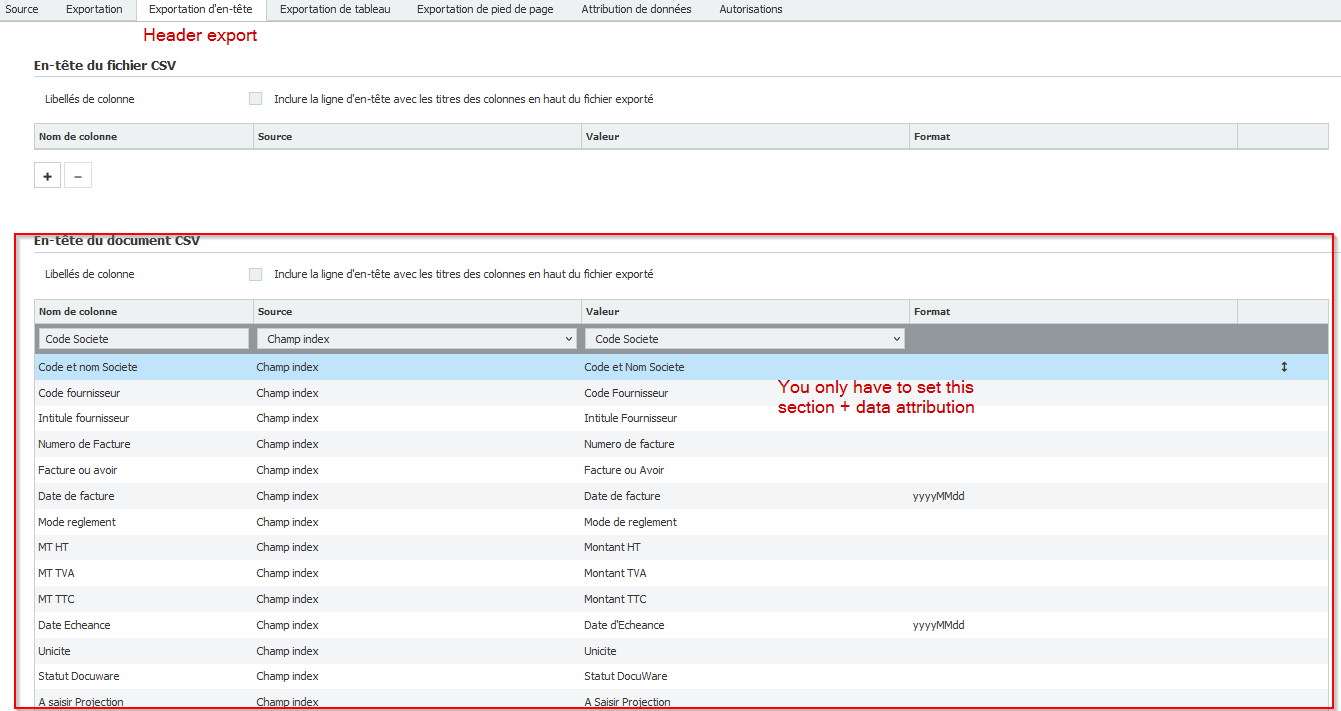This screenshot has height=711, width=1341.
Task: Enable header line checkbox for CSV file
Action: pos(255,99)
